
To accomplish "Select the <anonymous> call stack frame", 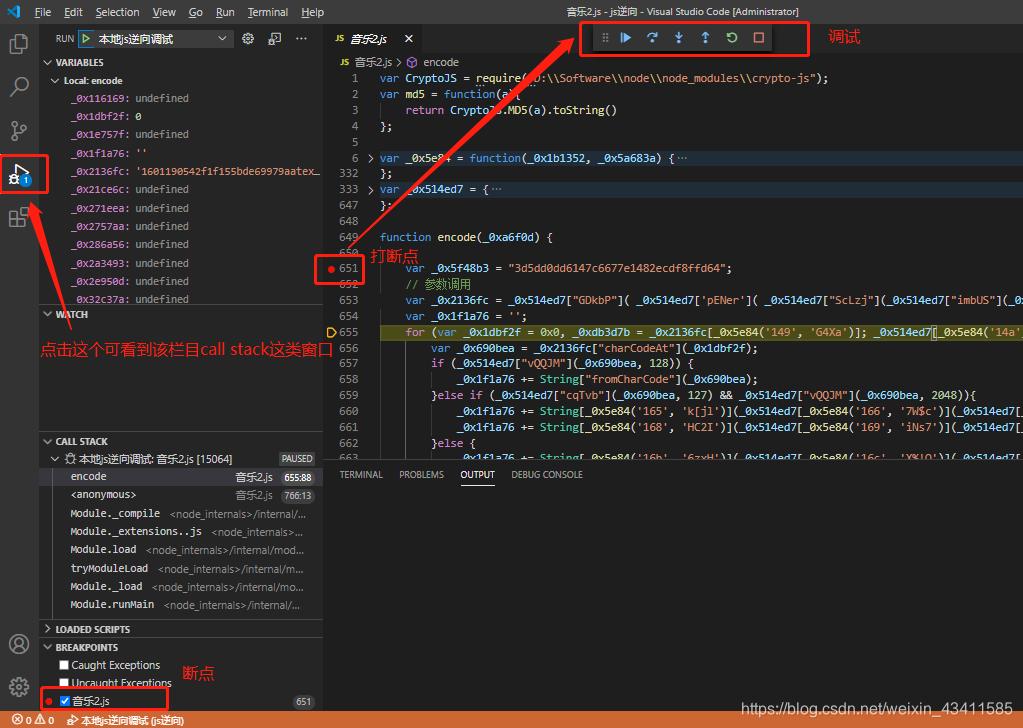I will pyautogui.click(x=181, y=496).
